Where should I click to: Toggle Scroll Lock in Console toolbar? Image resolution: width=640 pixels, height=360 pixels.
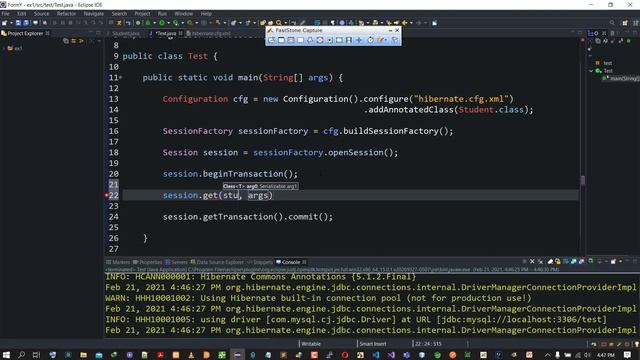[x=558, y=262]
